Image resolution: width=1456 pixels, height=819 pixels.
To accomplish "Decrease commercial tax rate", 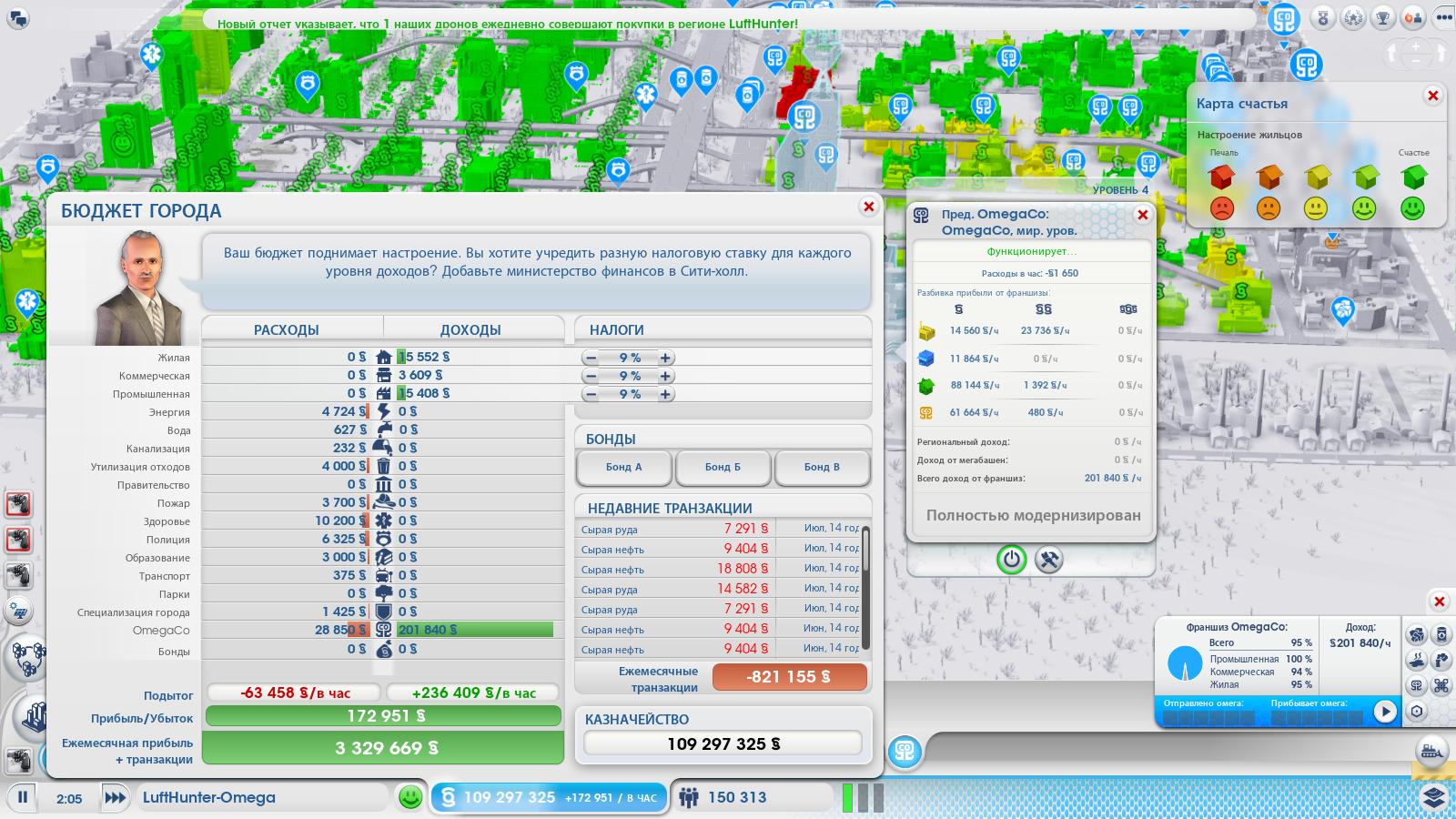I will coord(591,376).
